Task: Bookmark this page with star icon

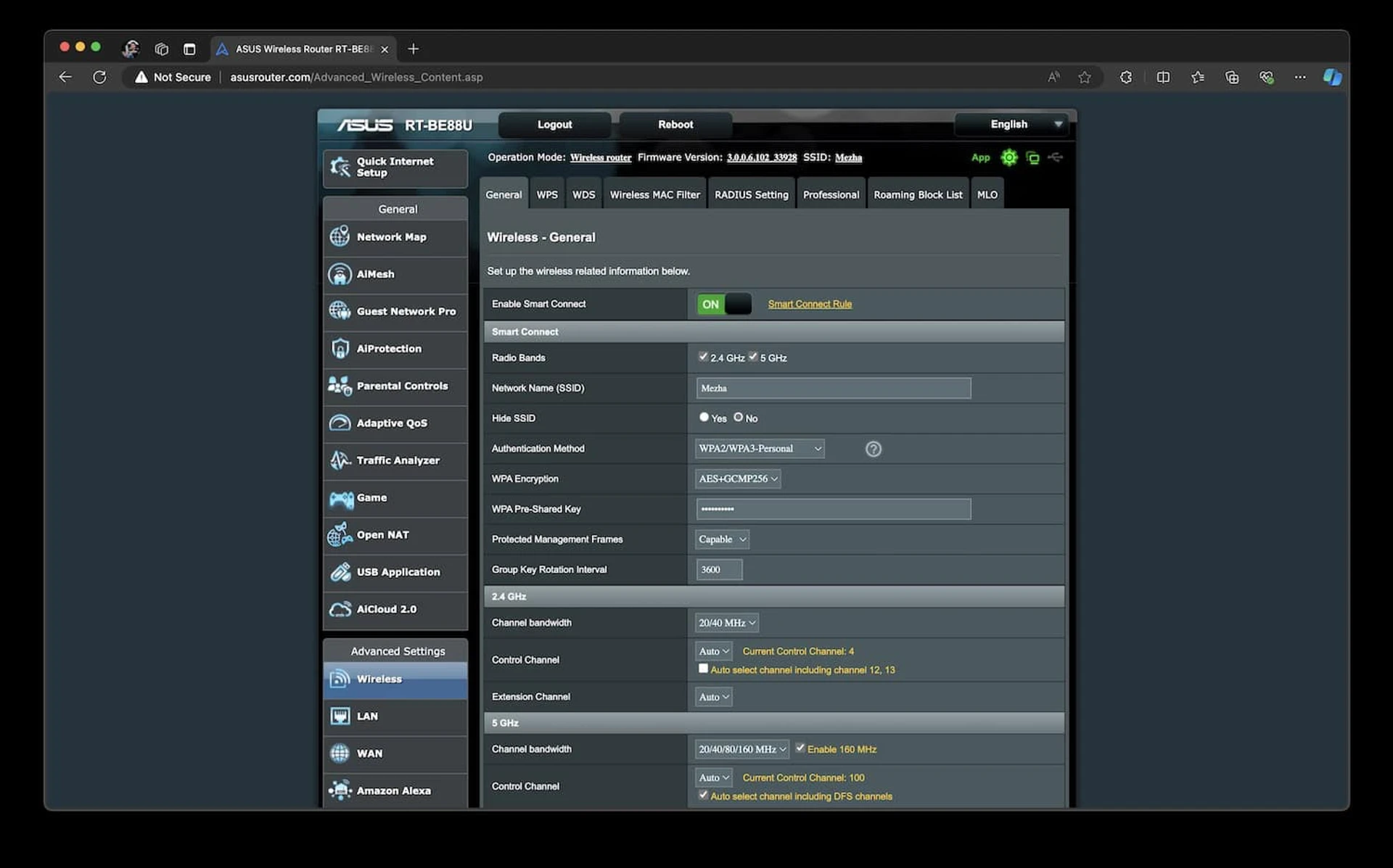Action: pos(1085,77)
